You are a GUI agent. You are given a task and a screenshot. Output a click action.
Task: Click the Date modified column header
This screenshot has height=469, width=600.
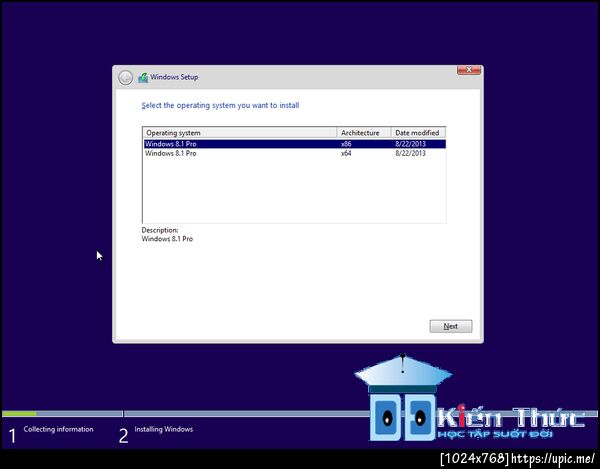(418, 133)
